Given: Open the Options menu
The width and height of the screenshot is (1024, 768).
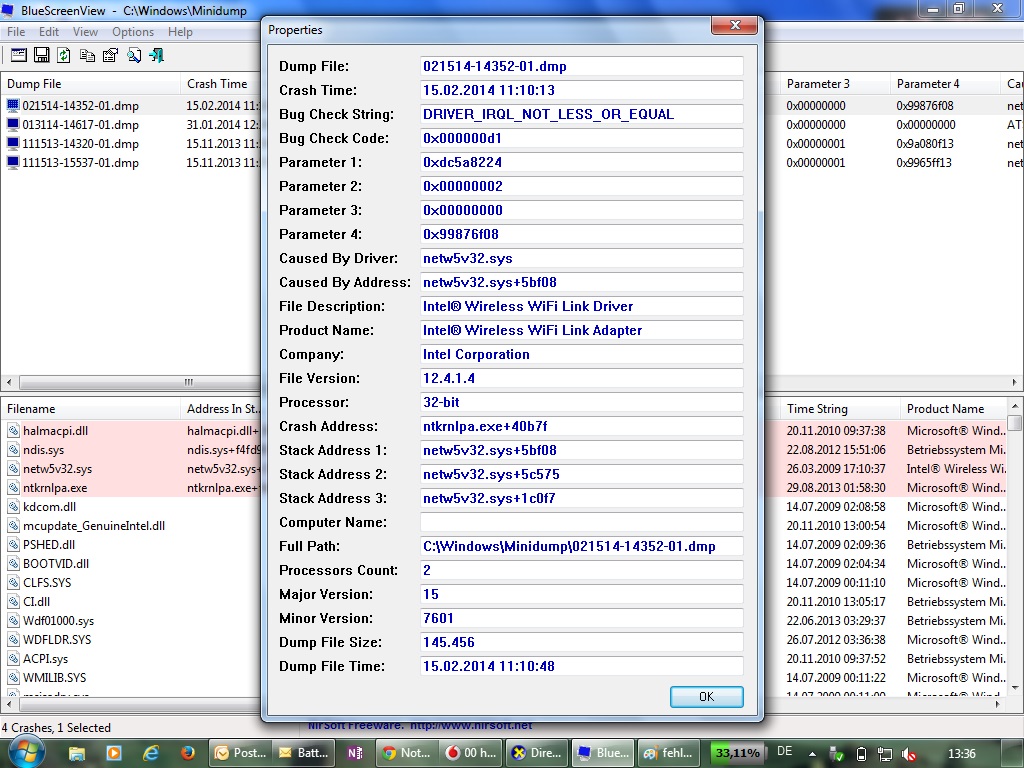Looking at the screenshot, I should tap(133, 31).
